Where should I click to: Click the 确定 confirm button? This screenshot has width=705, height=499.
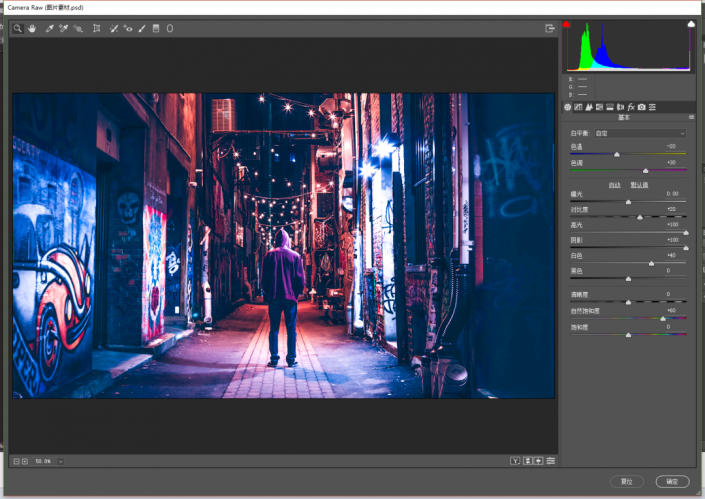point(672,481)
